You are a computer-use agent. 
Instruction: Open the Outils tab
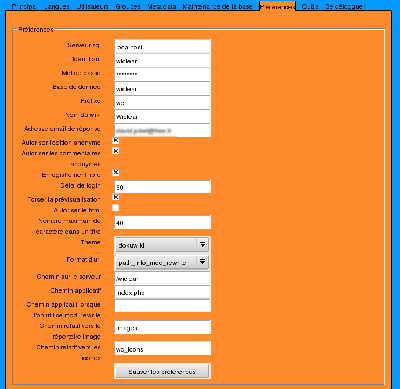(x=310, y=6)
